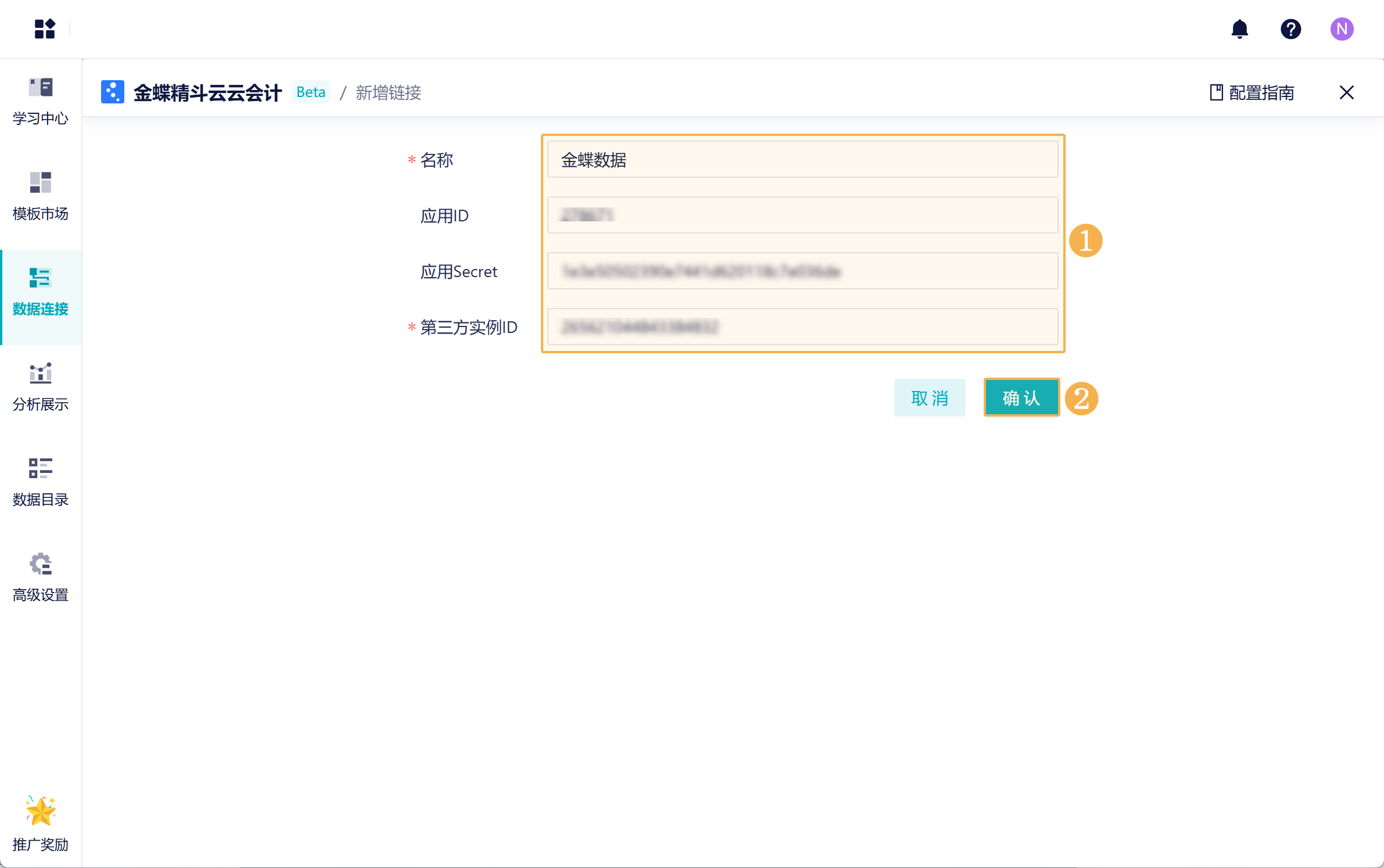The image size is (1384, 868).
Task: Open the 配置指南 guide link
Action: pyautogui.click(x=1252, y=92)
